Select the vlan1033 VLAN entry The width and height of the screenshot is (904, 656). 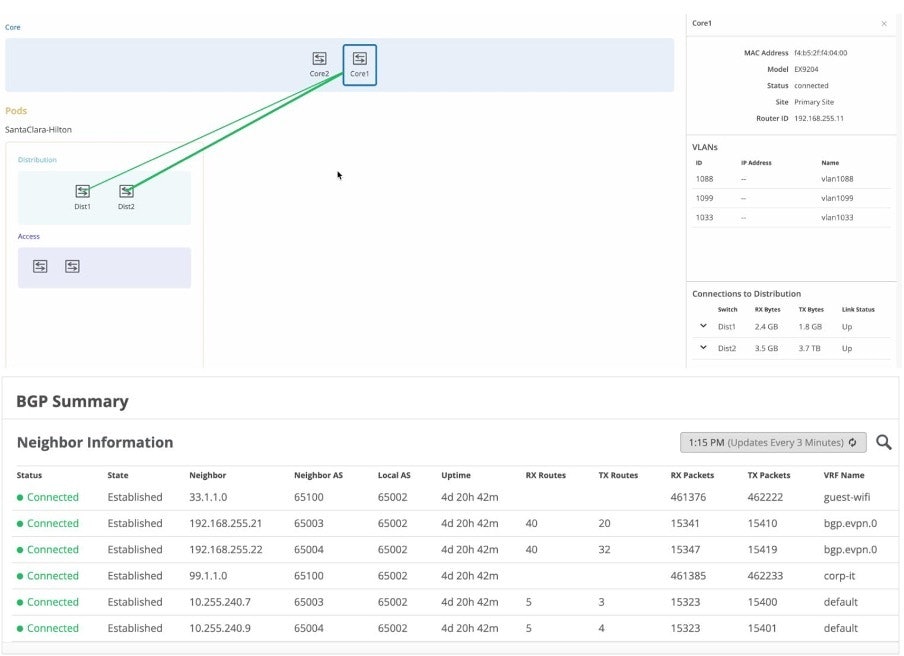click(789, 217)
